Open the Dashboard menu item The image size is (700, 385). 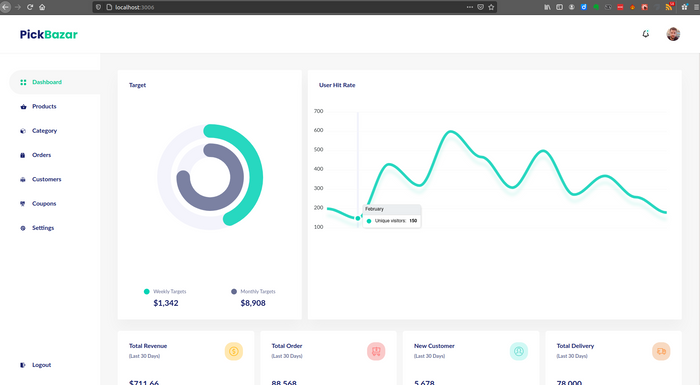pyautogui.click(x=54, y=82)
